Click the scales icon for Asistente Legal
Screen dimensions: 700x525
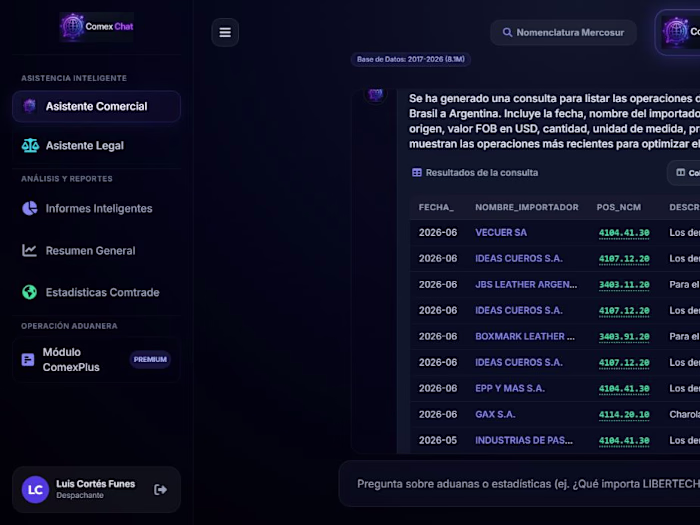pos(30,146)
